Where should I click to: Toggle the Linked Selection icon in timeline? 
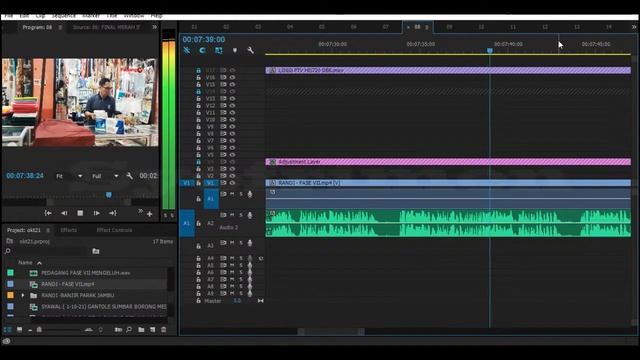point(218,50)
